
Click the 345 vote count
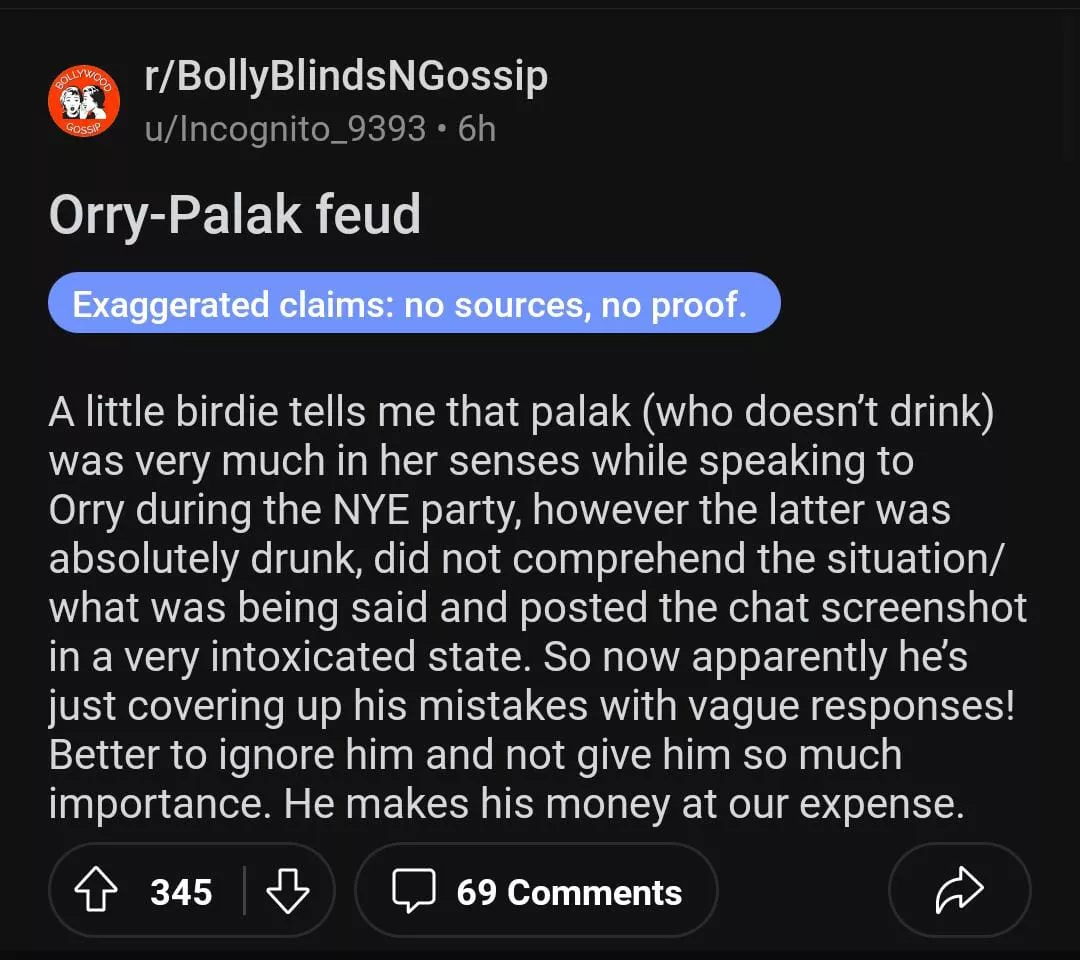pyautogui.click(x=181, y=891)
